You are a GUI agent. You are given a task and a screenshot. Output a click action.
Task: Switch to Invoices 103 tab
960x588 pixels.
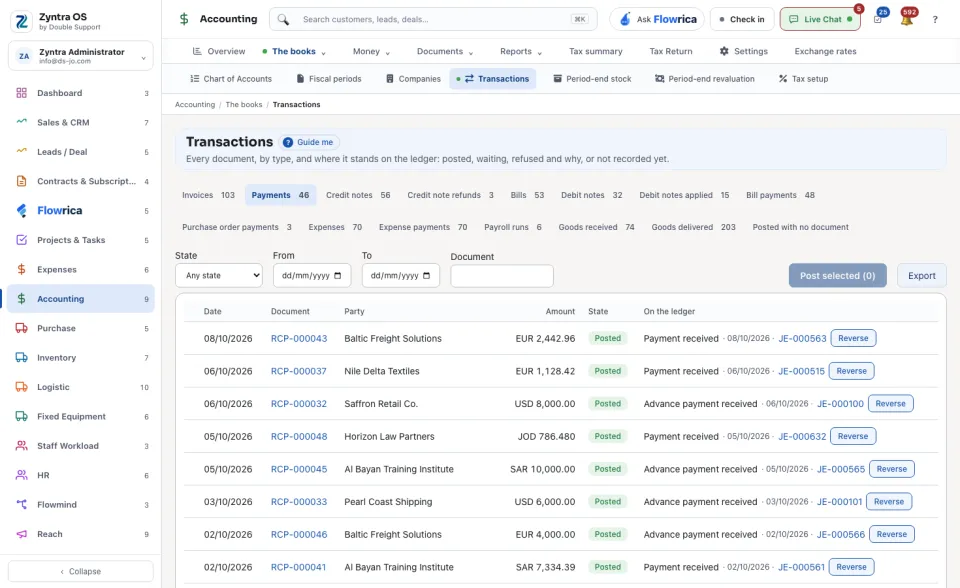point(208,195)
